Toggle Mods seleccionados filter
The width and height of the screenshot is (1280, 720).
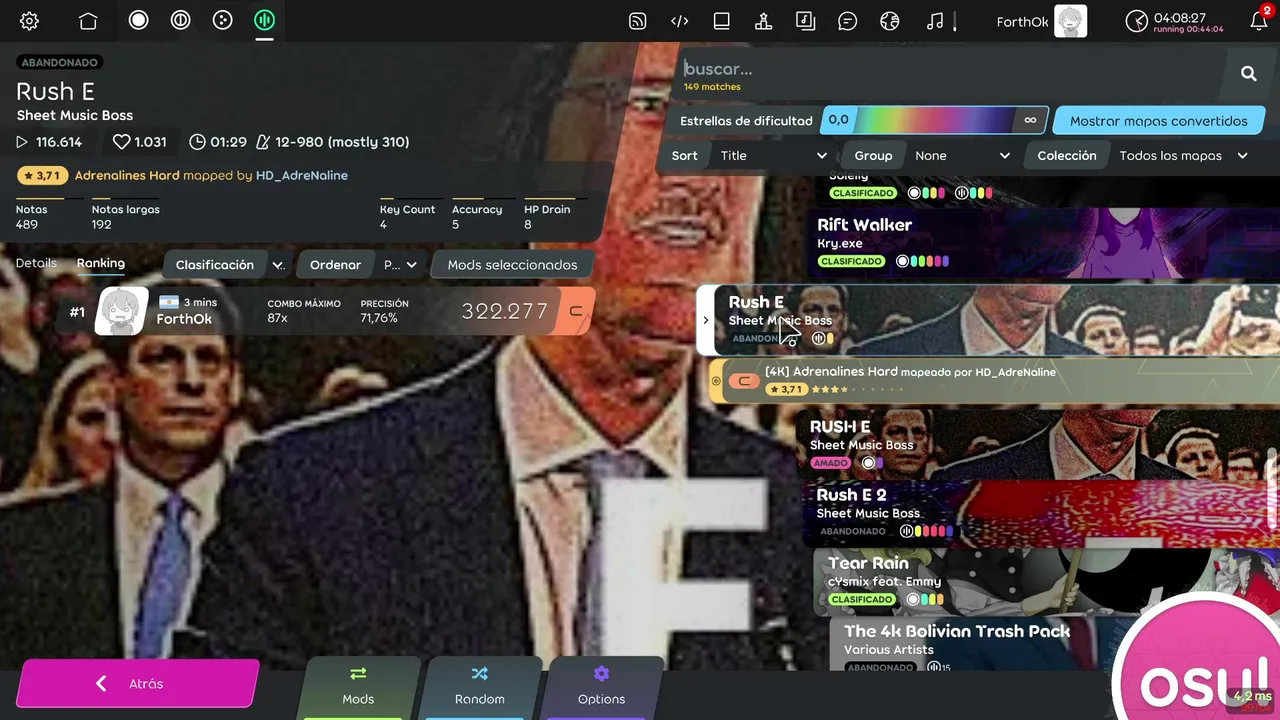coord(512,265)
